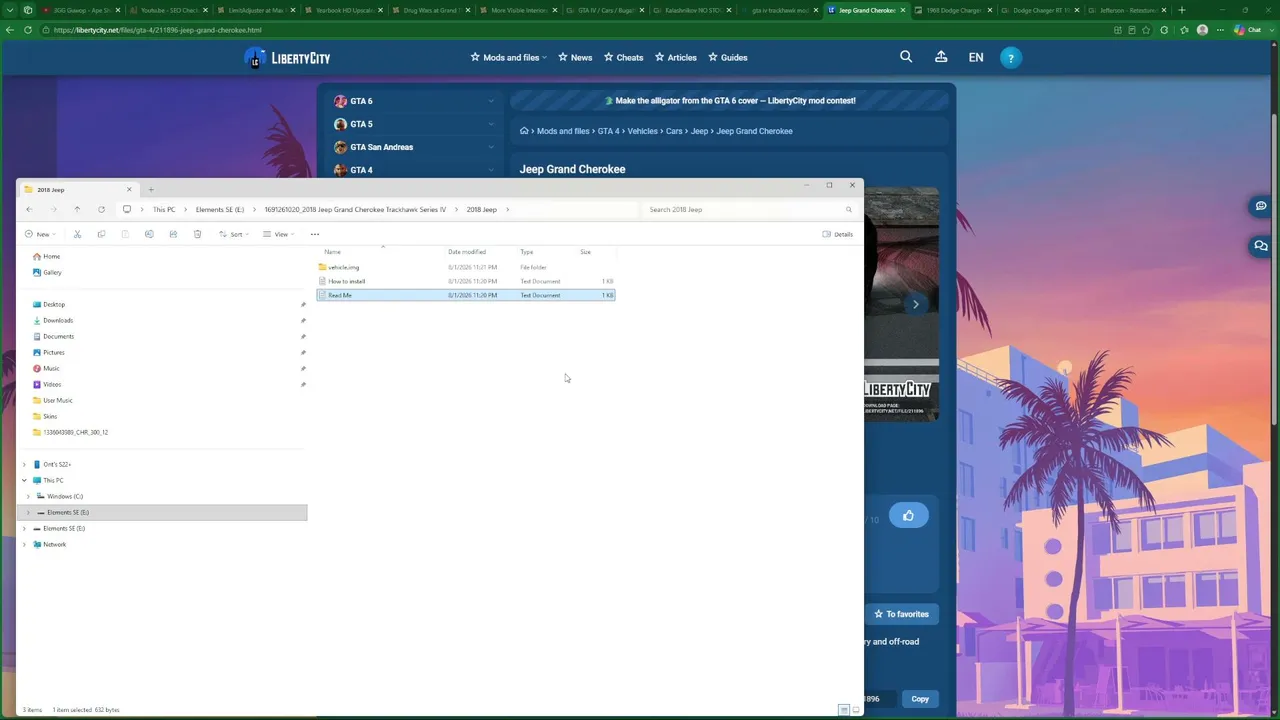The image size is (1280, 720).
Task: Go up one folder level in Explorer
Action: (77, 209)
